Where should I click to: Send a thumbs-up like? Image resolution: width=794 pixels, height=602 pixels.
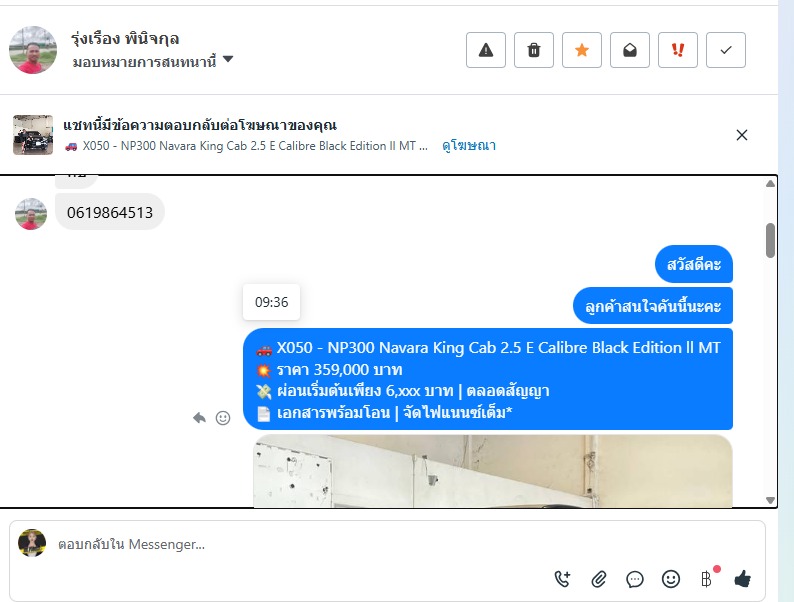[x=742, y=578]
